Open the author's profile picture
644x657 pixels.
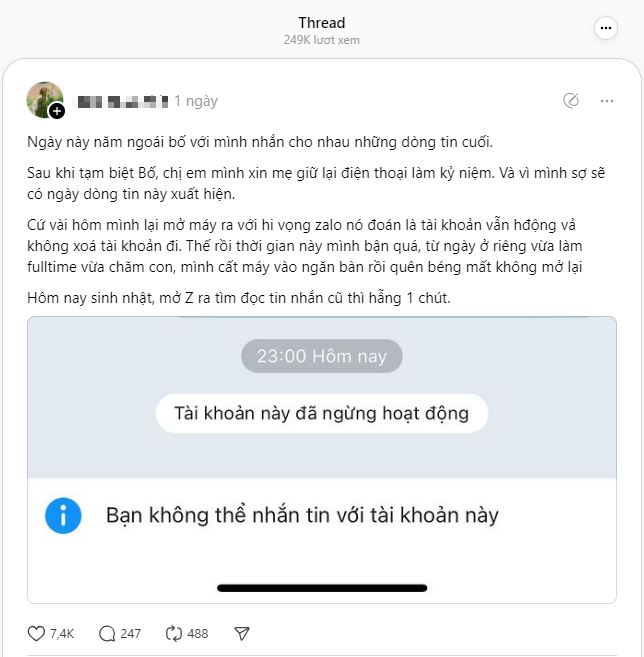43,99
